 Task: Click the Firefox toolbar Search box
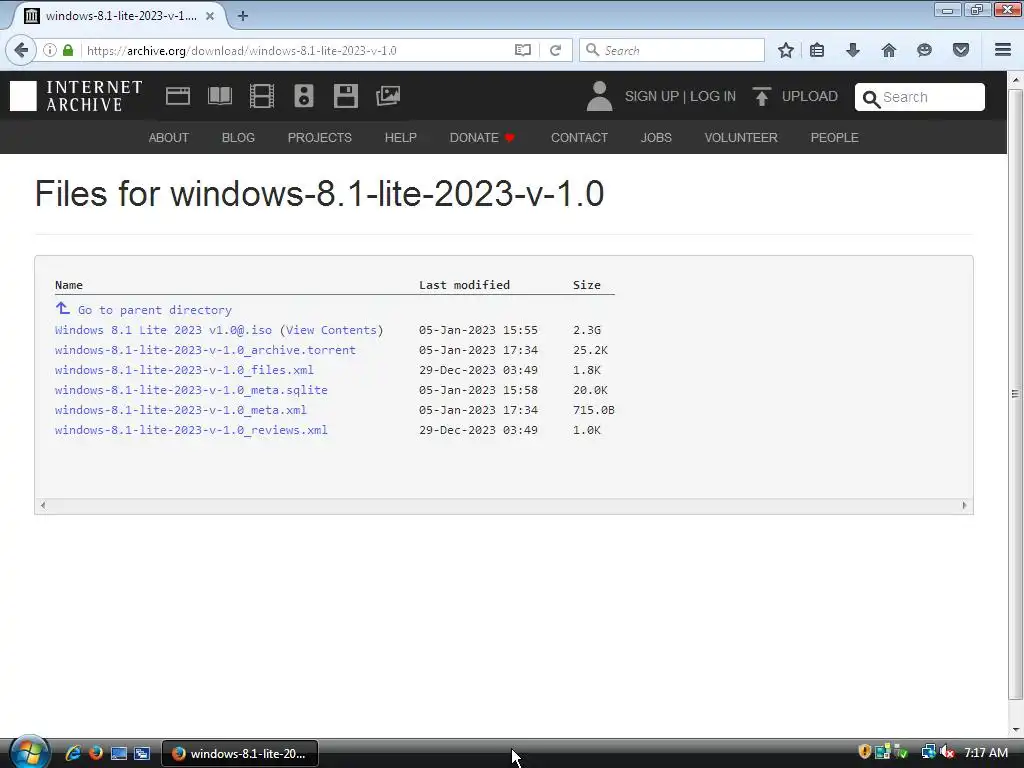(x=671, y=50)
